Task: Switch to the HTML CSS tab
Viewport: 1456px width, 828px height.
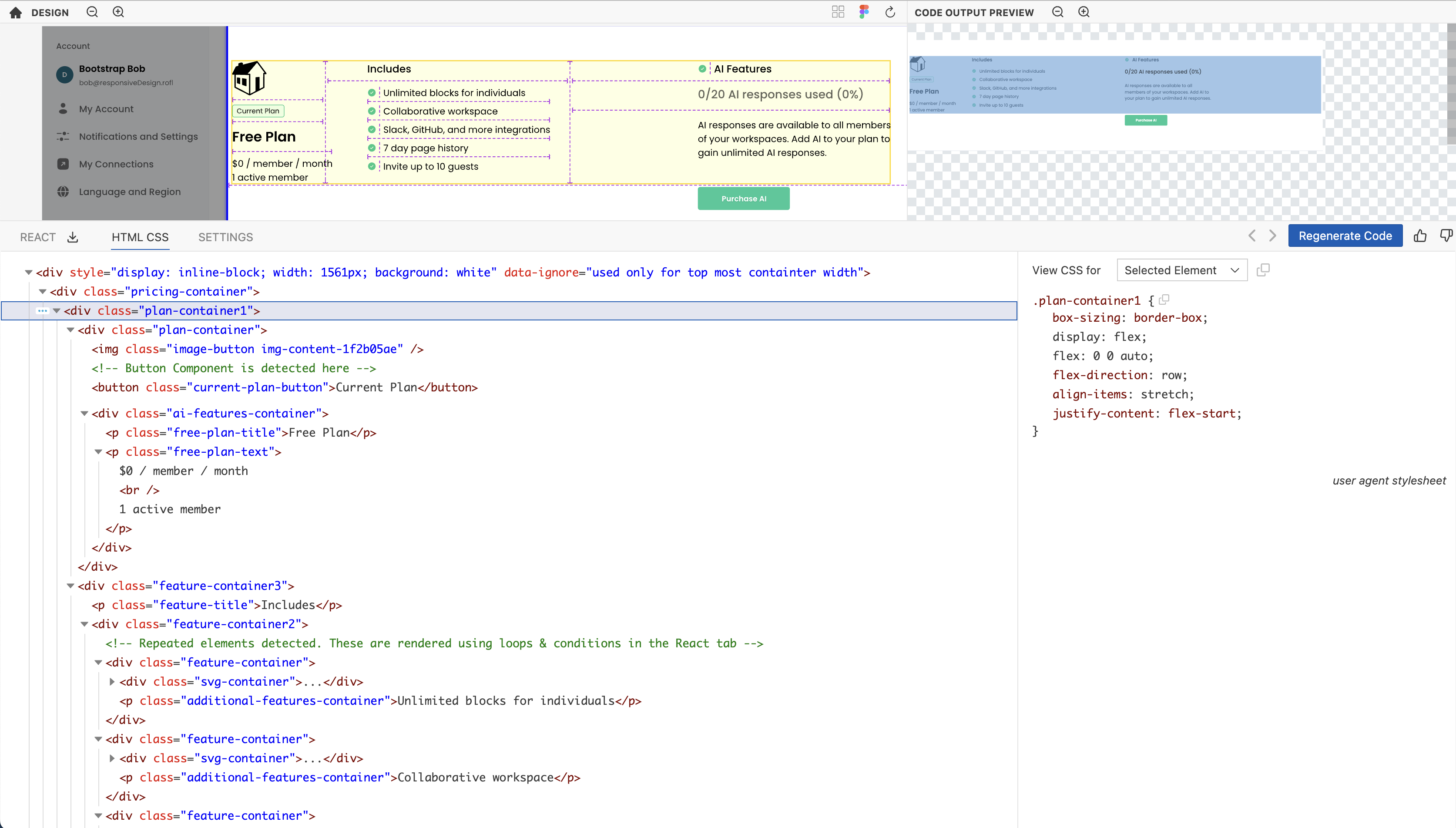Action: click(141, 237)
